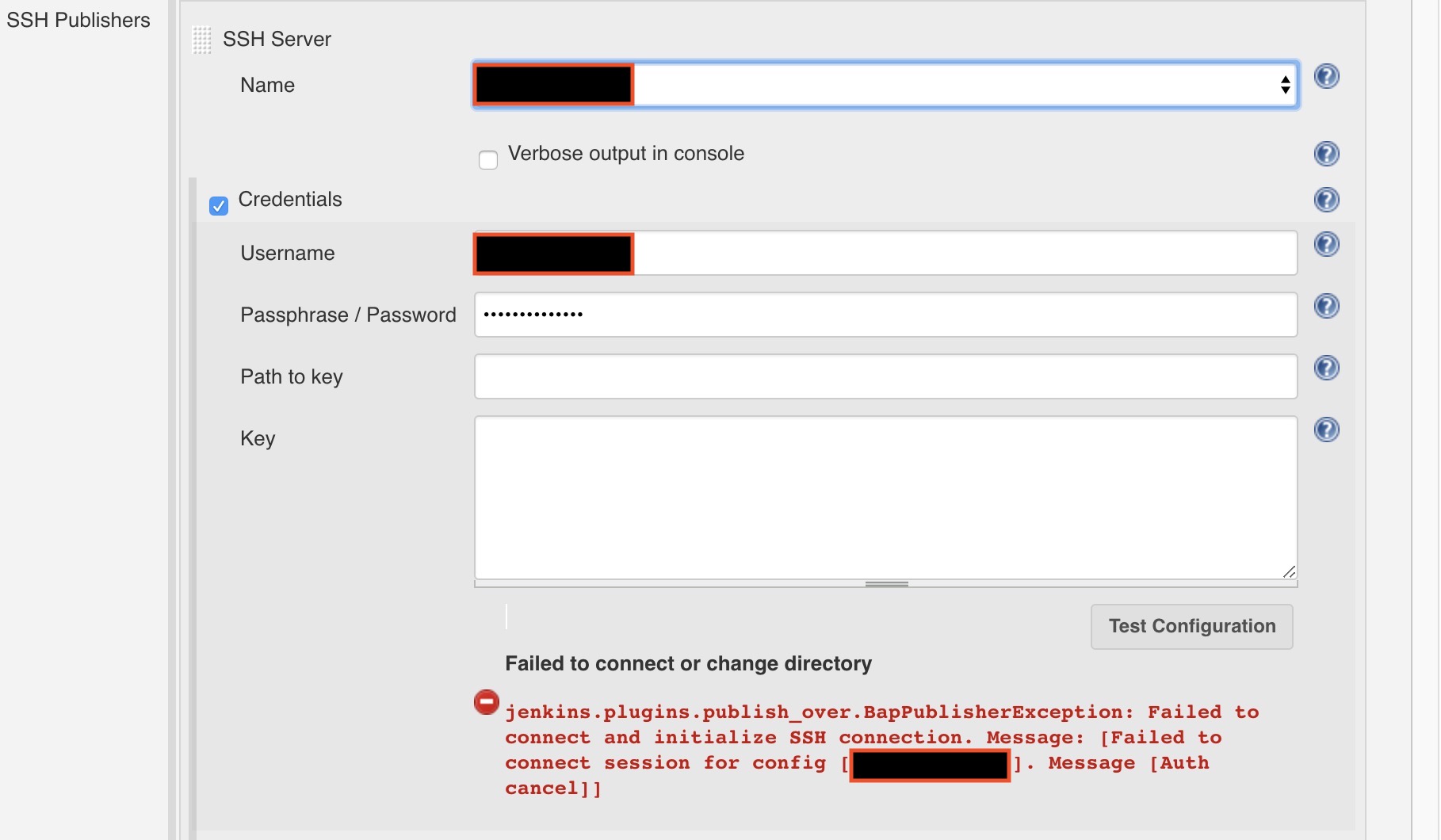
Task: Show help for the Key text area
Action: (x=1326, y=430)
